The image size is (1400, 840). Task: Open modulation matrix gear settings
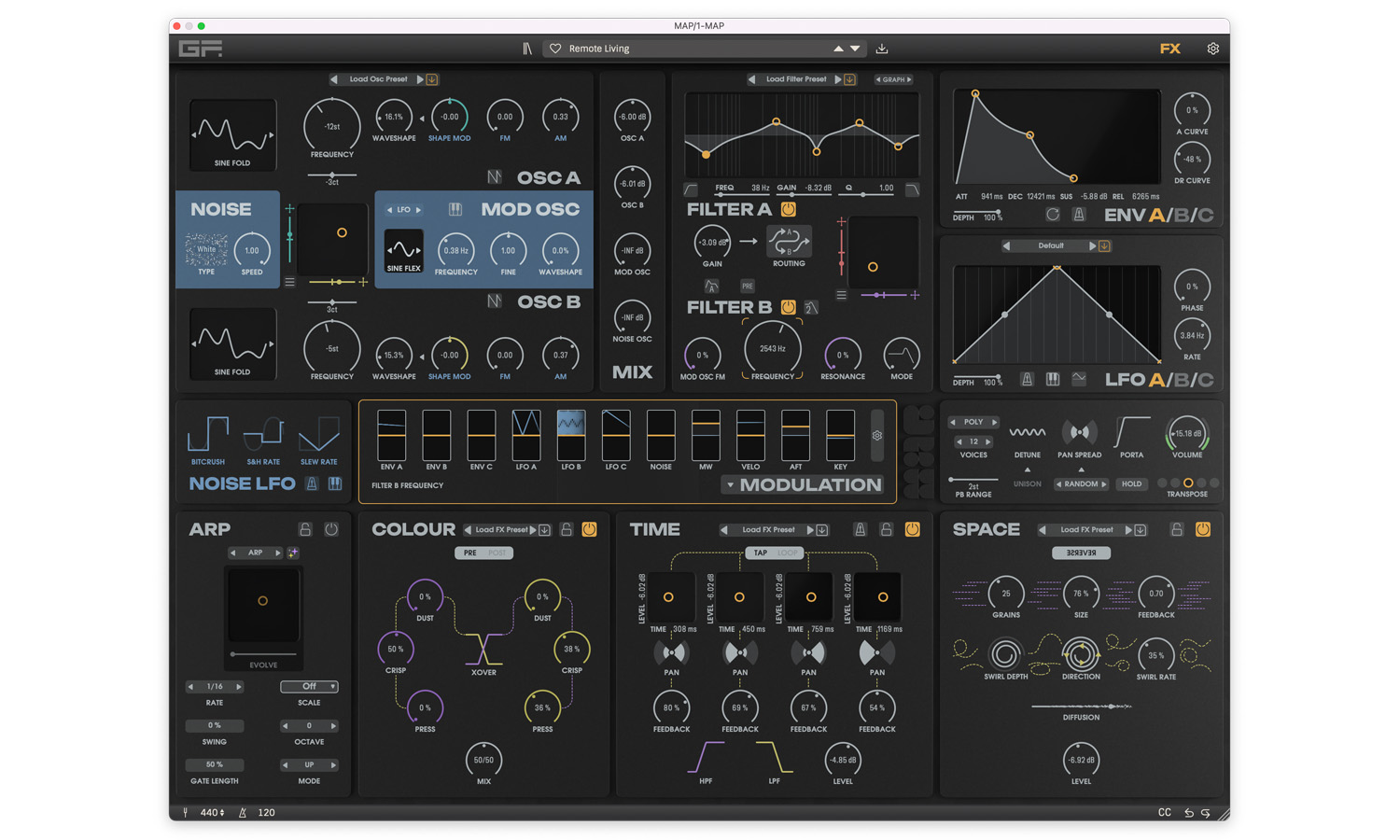(877, 436)
